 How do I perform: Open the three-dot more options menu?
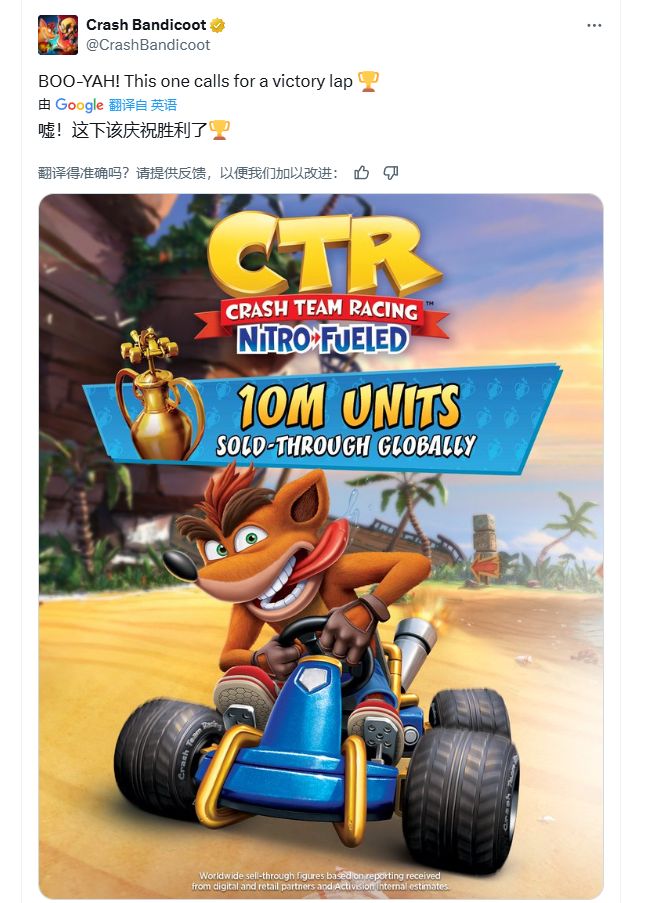(x=594, y=25)
